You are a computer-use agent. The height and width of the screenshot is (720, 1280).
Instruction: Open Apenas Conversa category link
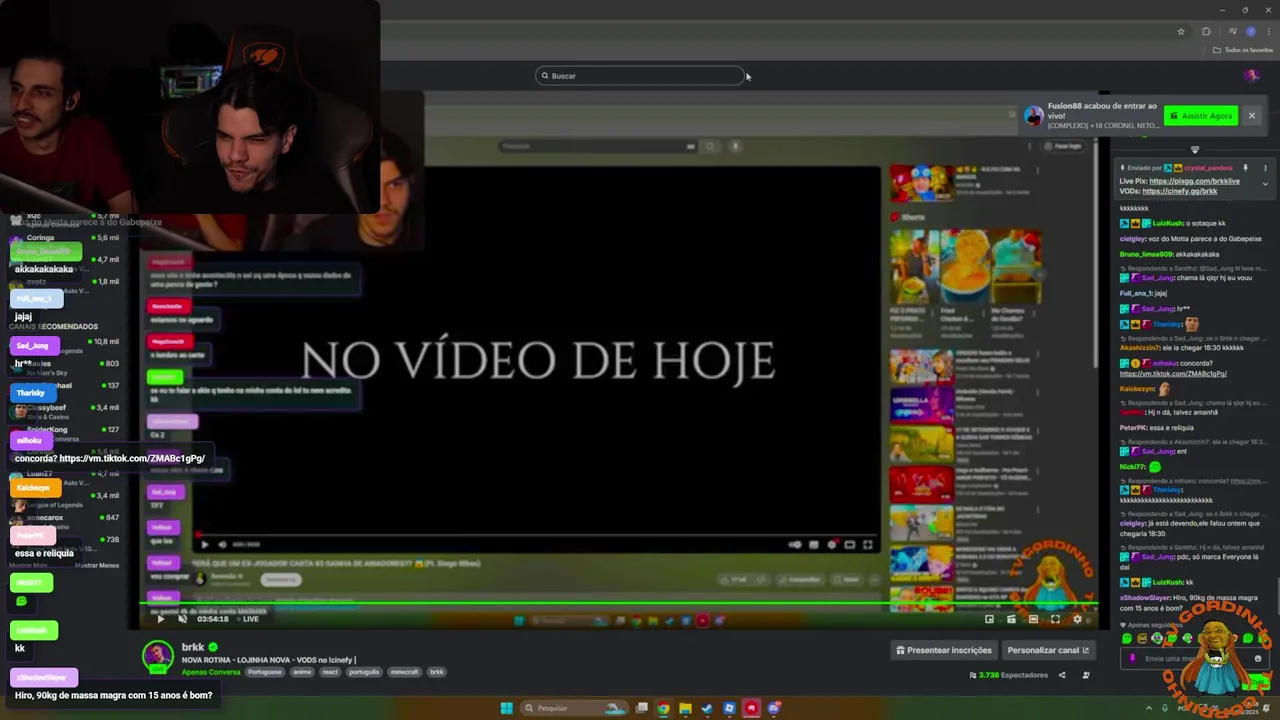coord(211,672)
